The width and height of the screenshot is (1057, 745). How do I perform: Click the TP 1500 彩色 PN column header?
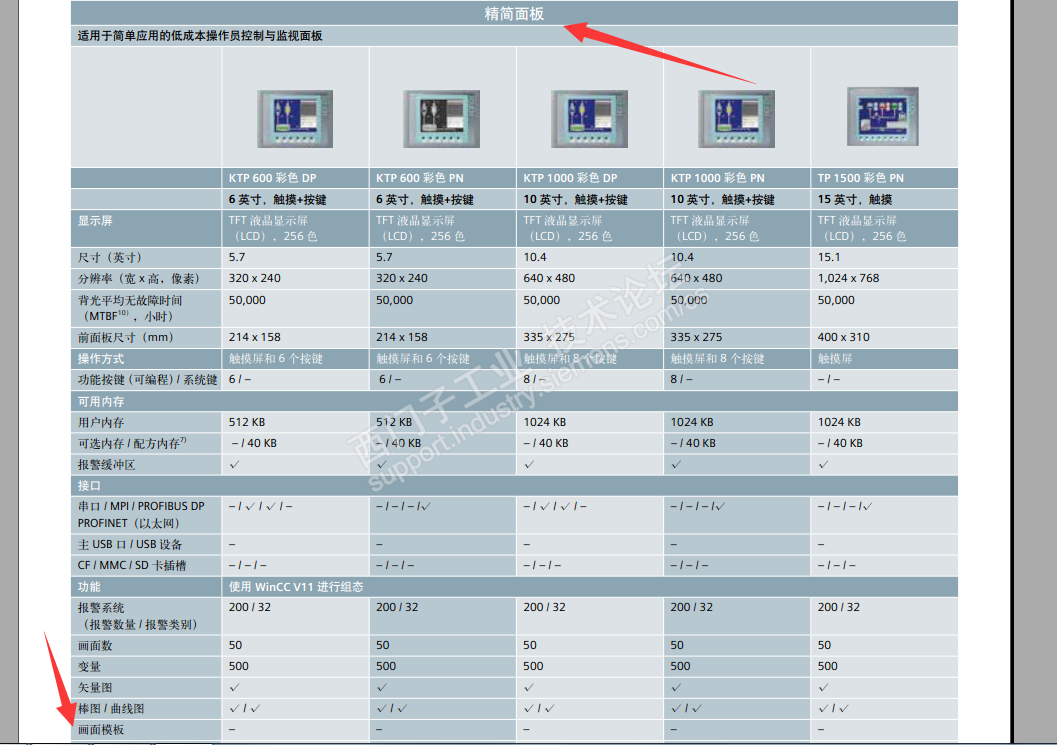[x=860, y=178]
